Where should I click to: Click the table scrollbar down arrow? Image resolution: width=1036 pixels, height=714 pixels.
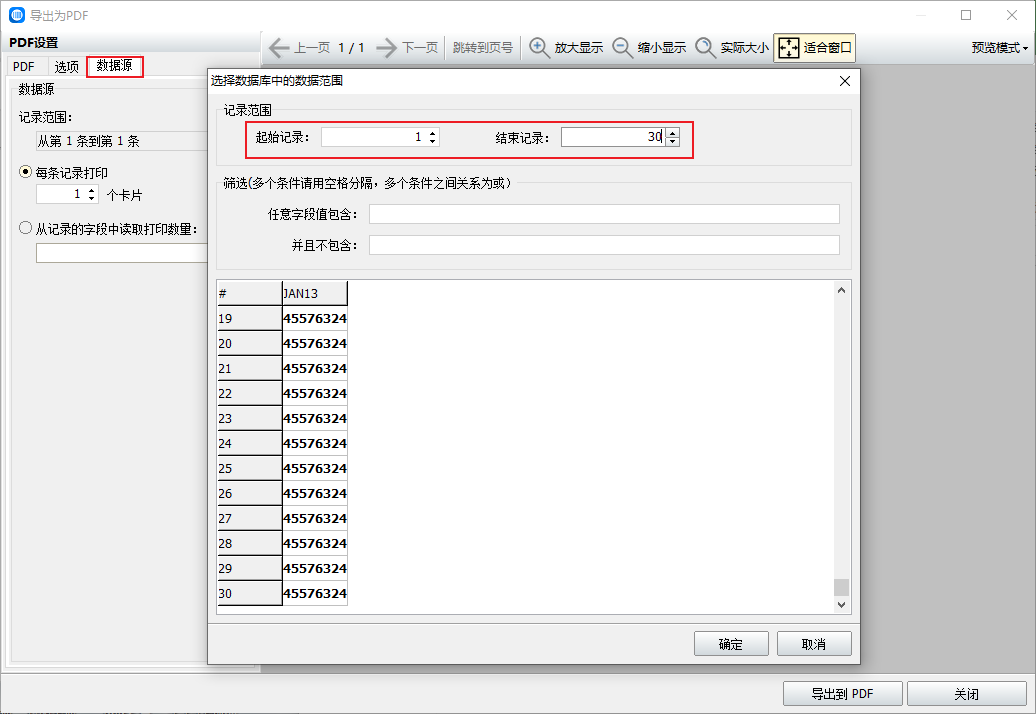841,604
